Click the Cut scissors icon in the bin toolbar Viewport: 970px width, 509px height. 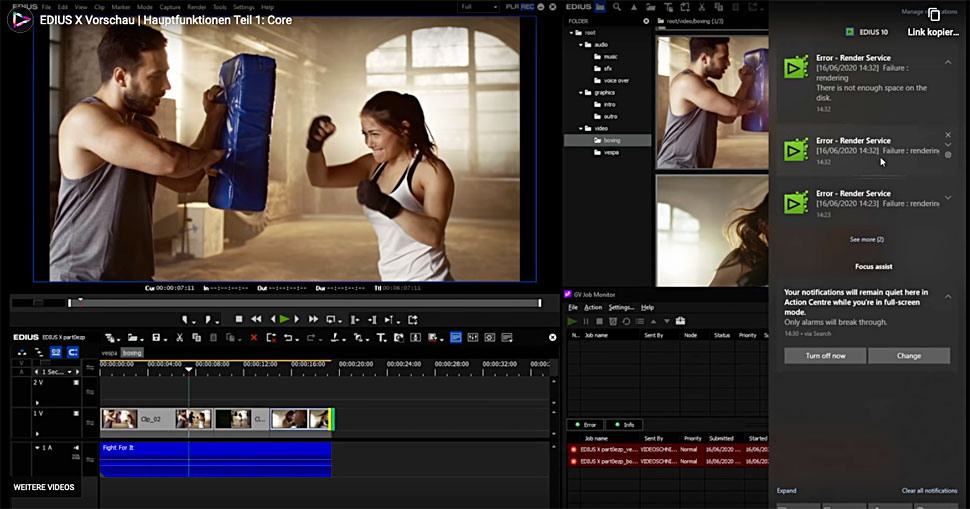(702, 7)
